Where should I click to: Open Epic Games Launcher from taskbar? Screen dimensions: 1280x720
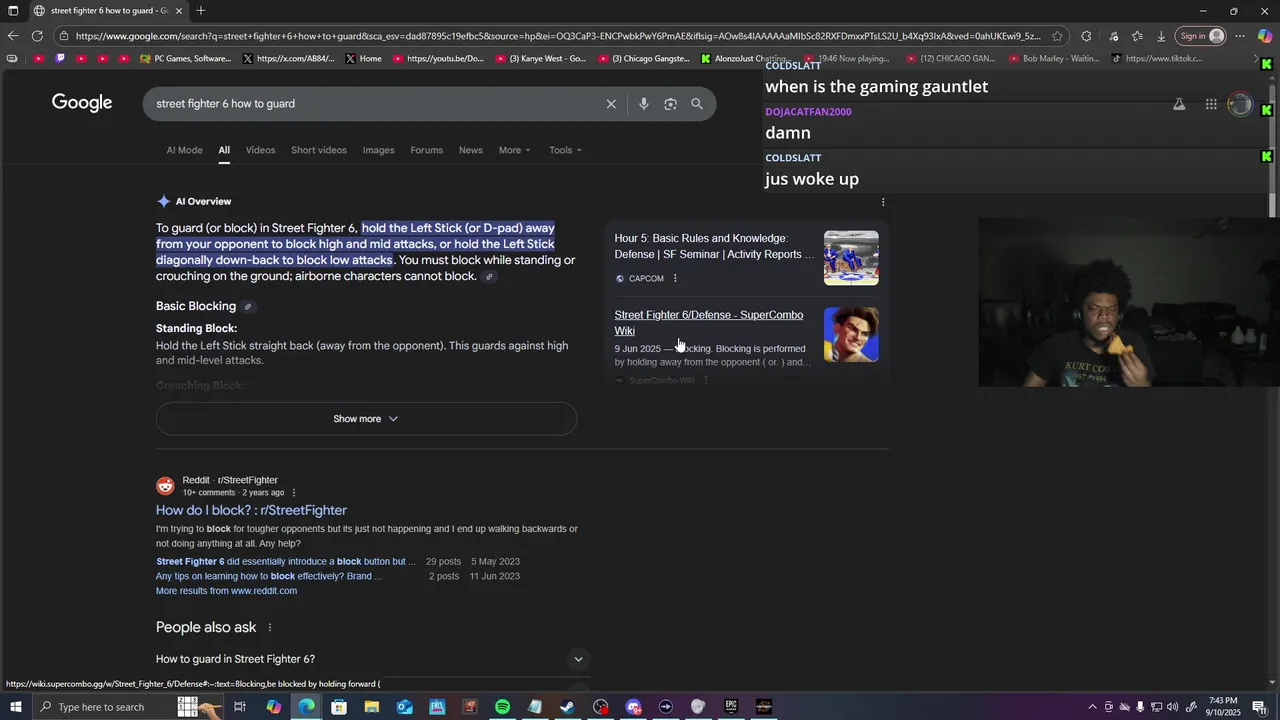coord(731,707)
